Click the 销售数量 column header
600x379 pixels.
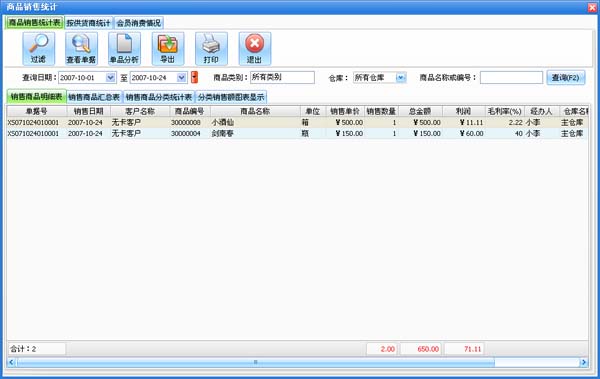(x=381, y=111)
